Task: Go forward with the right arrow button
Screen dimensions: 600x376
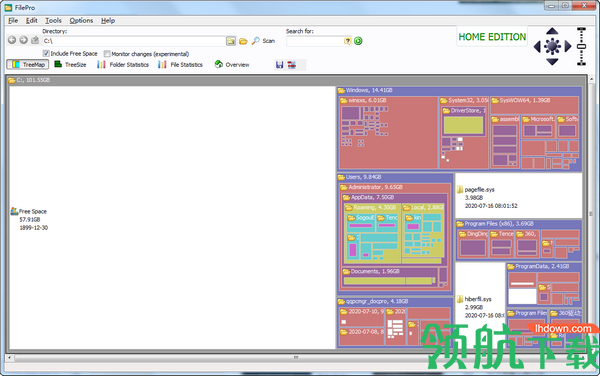Action: (x=23, y=40)
